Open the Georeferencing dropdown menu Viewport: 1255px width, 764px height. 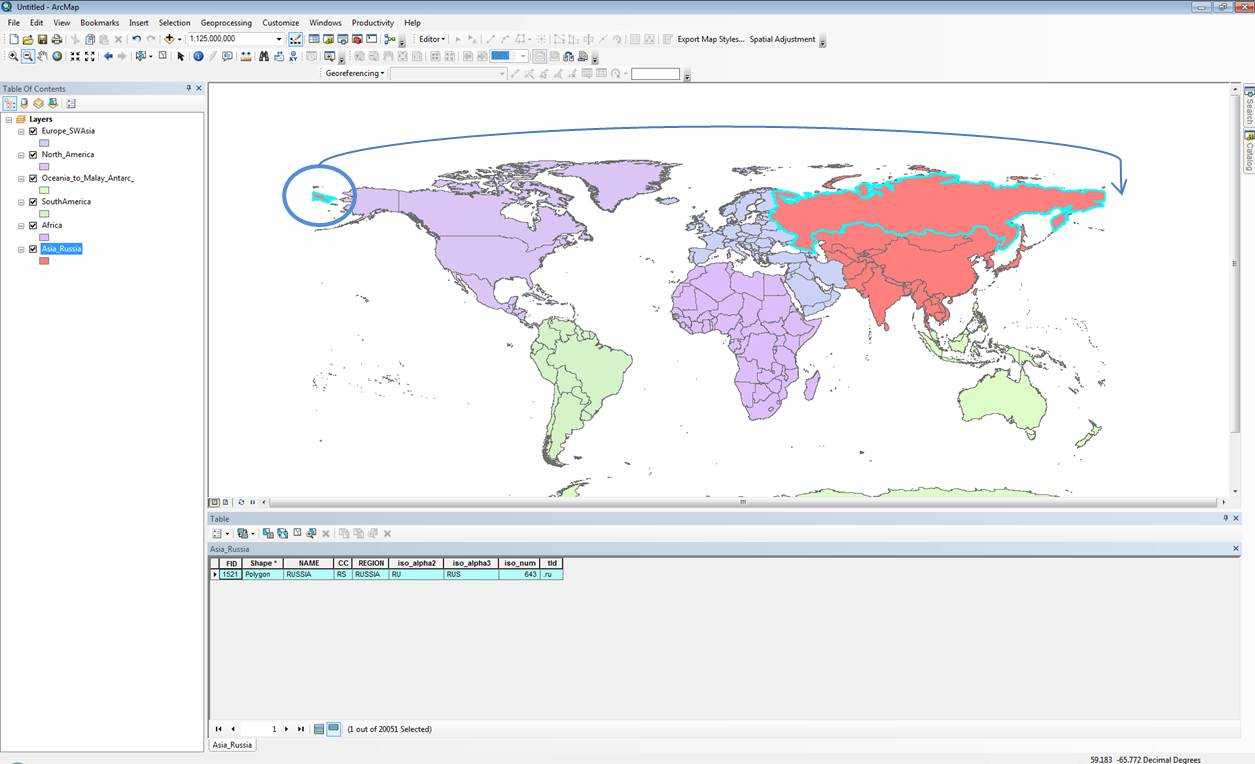pos(355,73)
